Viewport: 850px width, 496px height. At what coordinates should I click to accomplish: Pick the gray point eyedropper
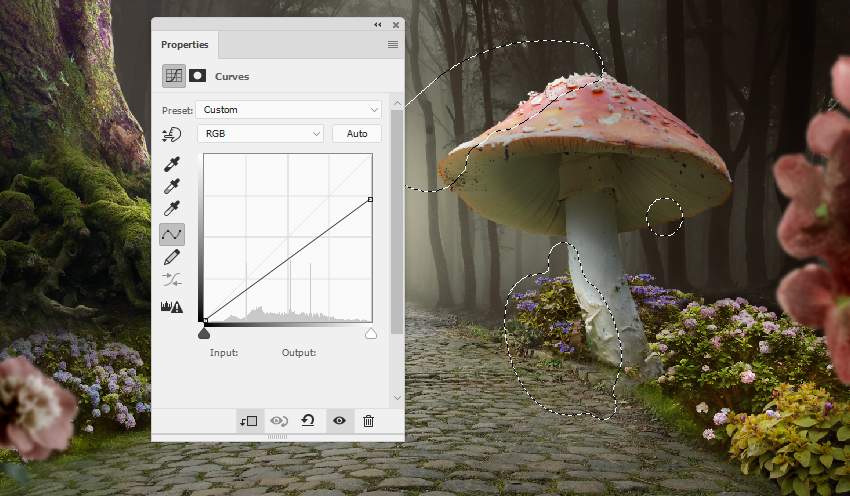172,186
